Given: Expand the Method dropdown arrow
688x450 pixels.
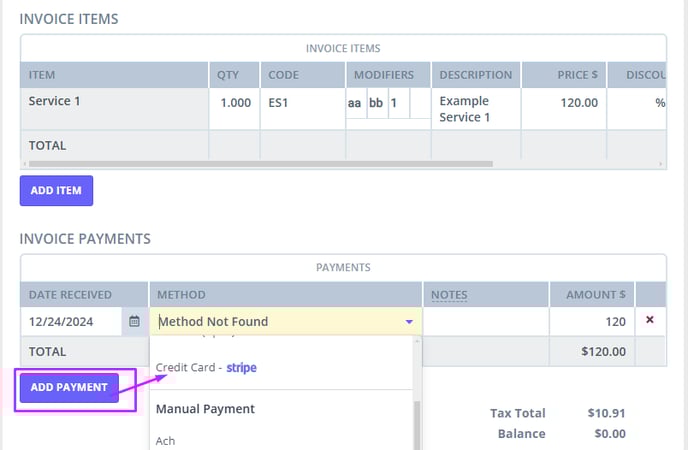Looking at the screenshot, I should [x=409, y=322].
